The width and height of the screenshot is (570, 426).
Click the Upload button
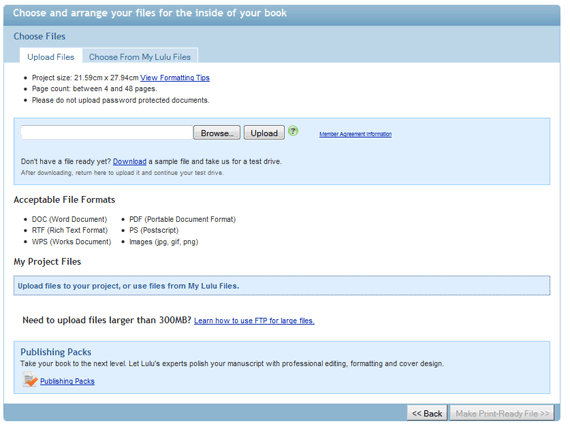[x=264, y=133]
